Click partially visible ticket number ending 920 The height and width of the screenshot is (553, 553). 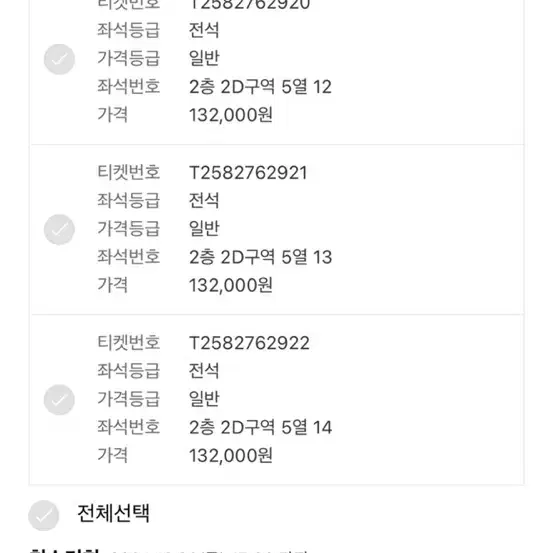[249, 5]
